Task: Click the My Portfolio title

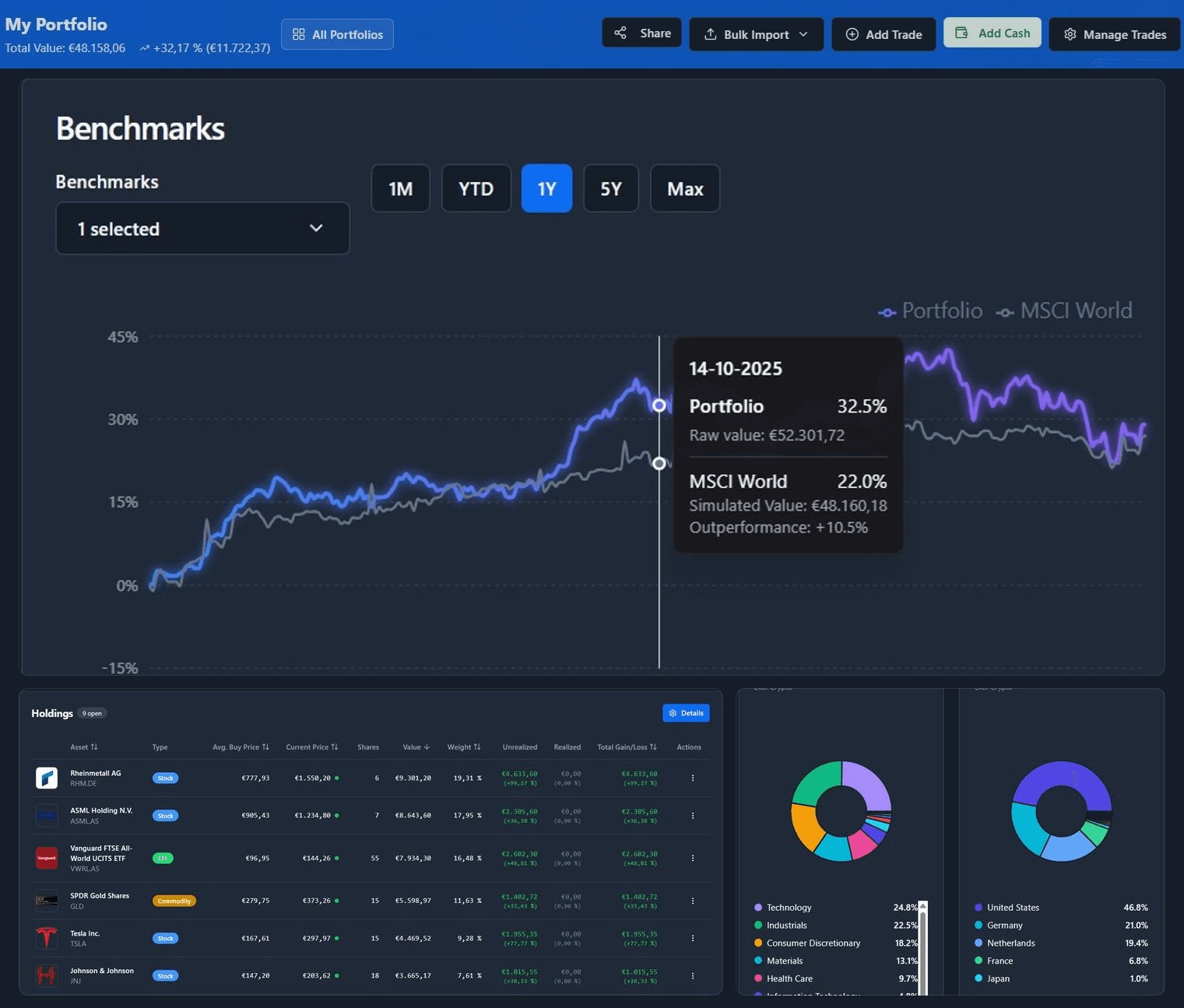Action: [x=56, y=24]
